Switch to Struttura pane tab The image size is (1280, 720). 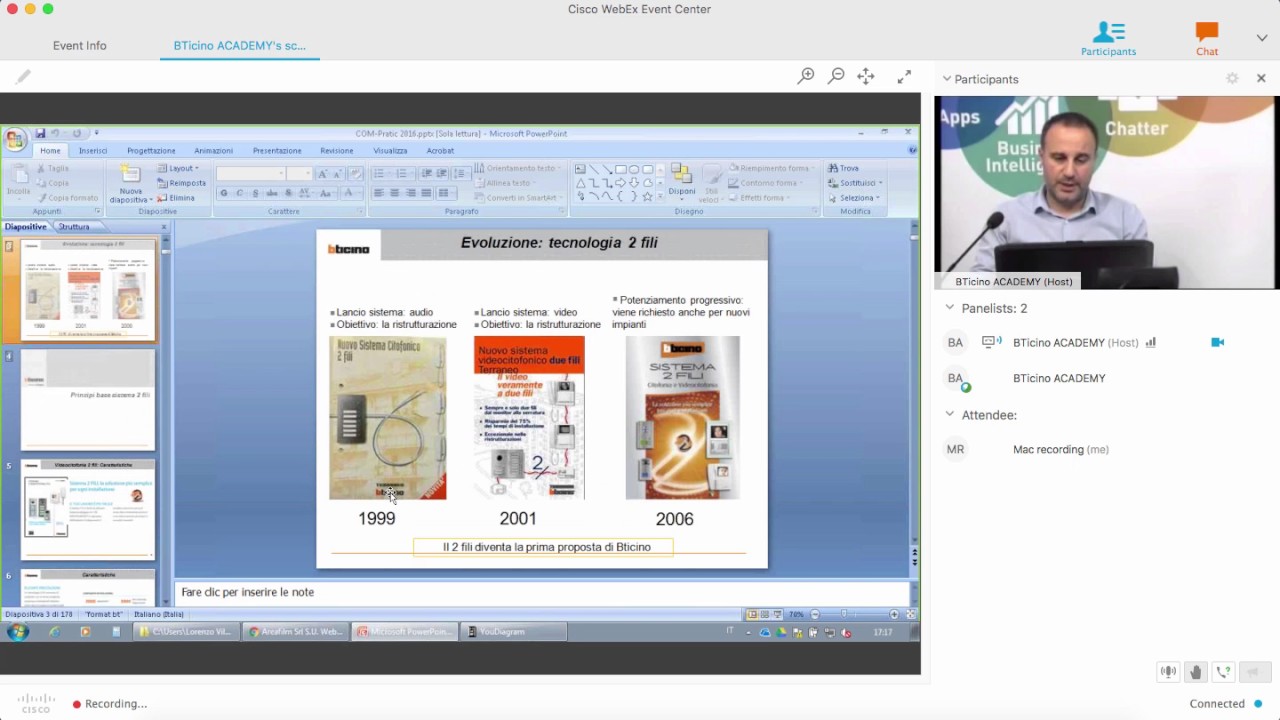tap(73, 227)
